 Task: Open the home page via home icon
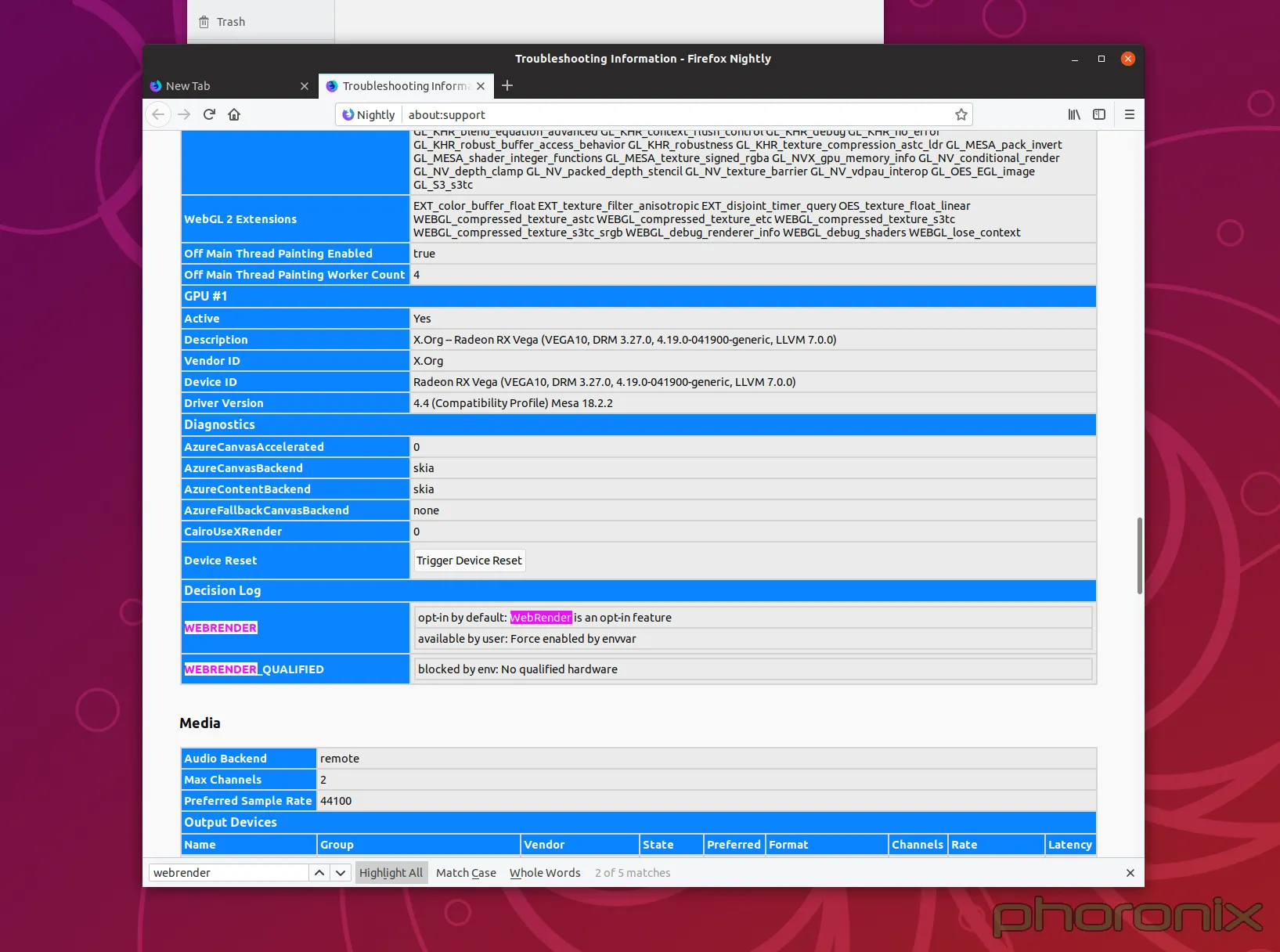point(234,114)
